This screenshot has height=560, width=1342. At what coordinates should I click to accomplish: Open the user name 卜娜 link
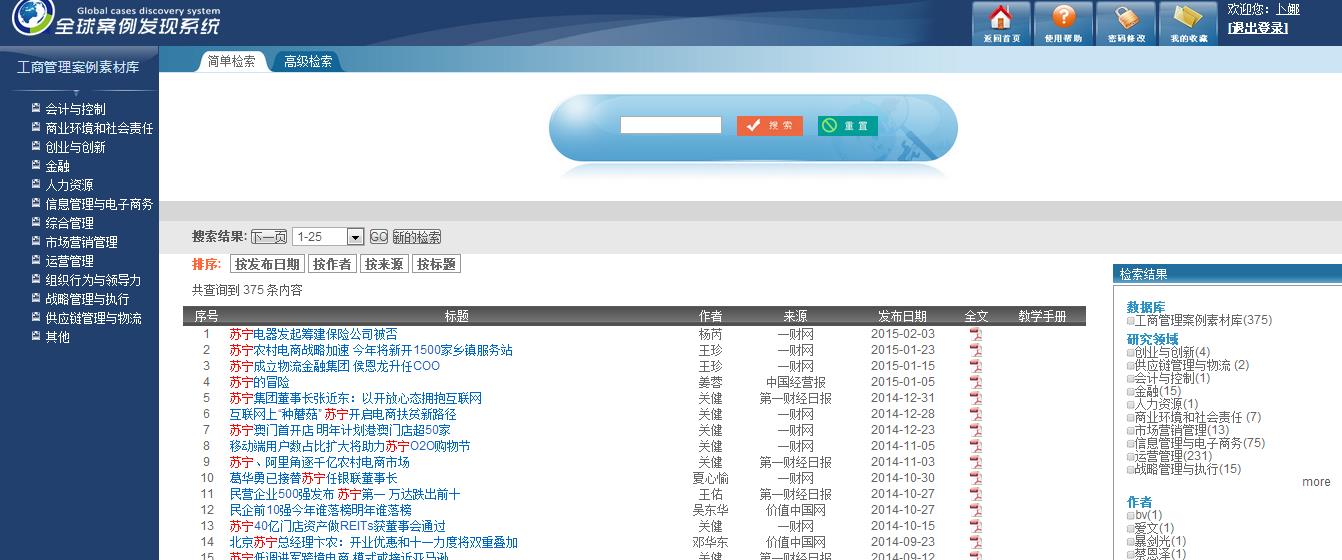[1288, 9]
